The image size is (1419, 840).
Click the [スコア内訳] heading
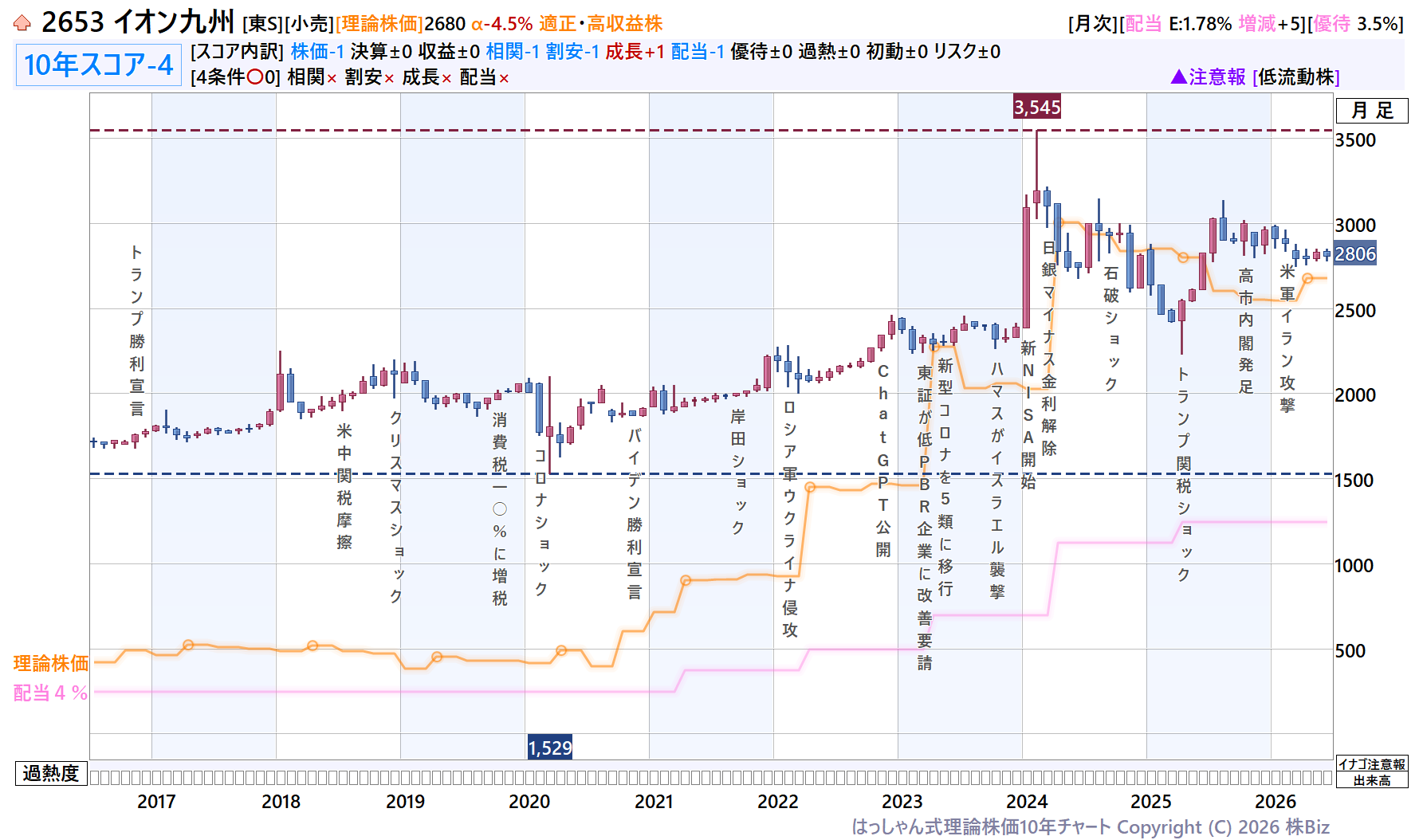pyautogui.click(x=238, y=52)
